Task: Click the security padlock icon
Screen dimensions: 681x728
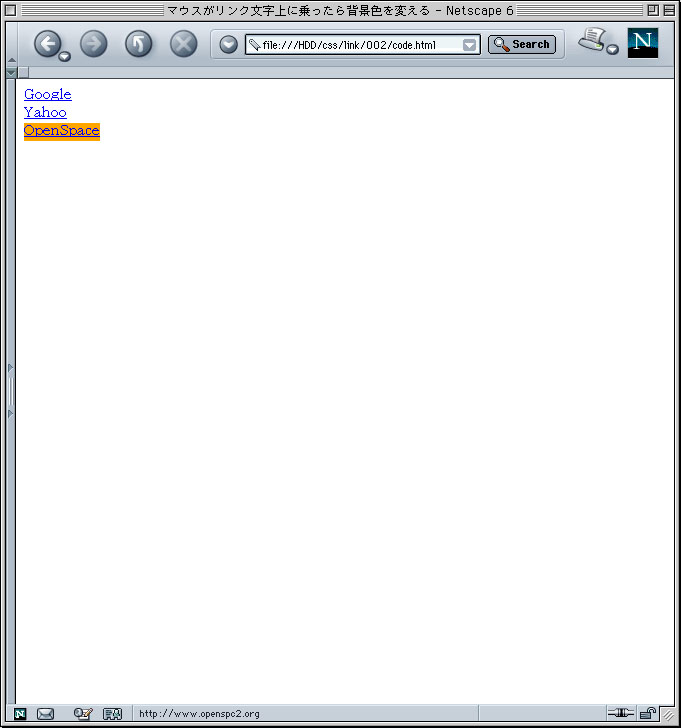Action: (648, 713)
